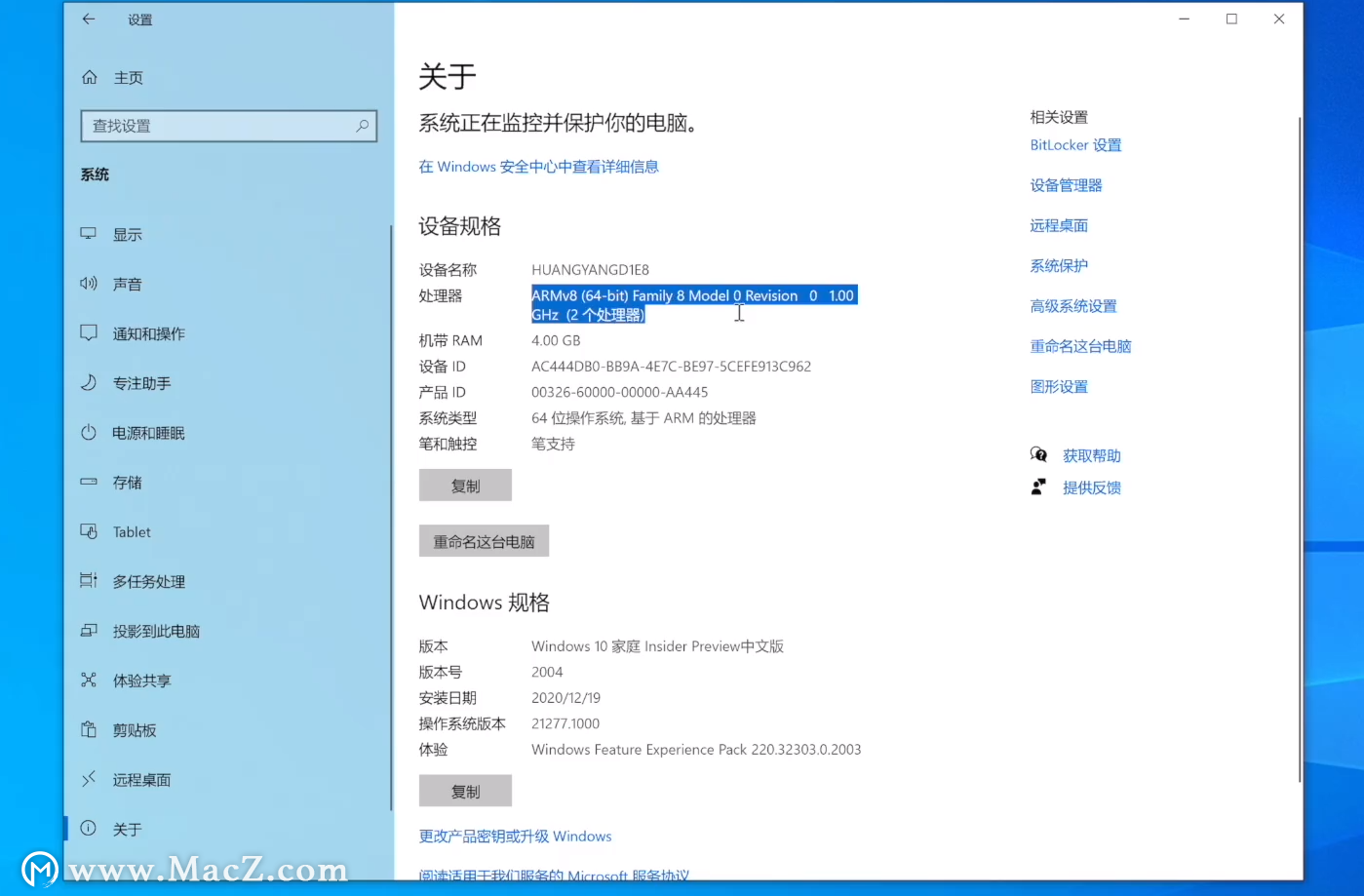Click the 提供反馈 feedback person icon

click(1038, 487)
